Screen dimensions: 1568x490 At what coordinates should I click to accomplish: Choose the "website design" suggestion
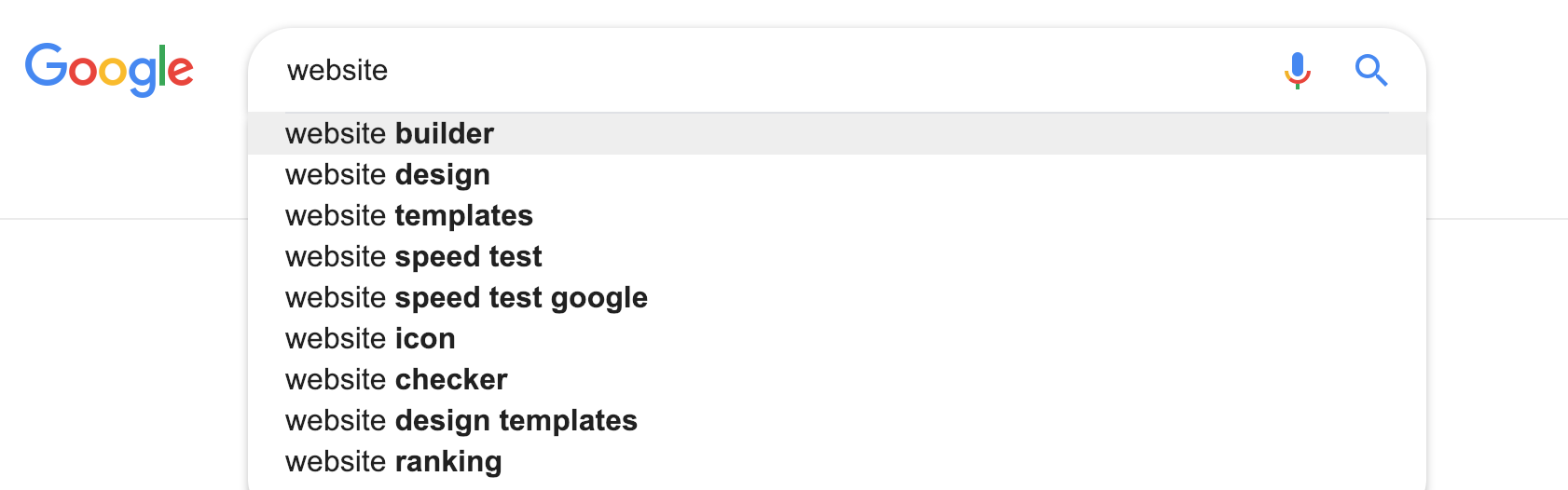(x=388, y=175)
